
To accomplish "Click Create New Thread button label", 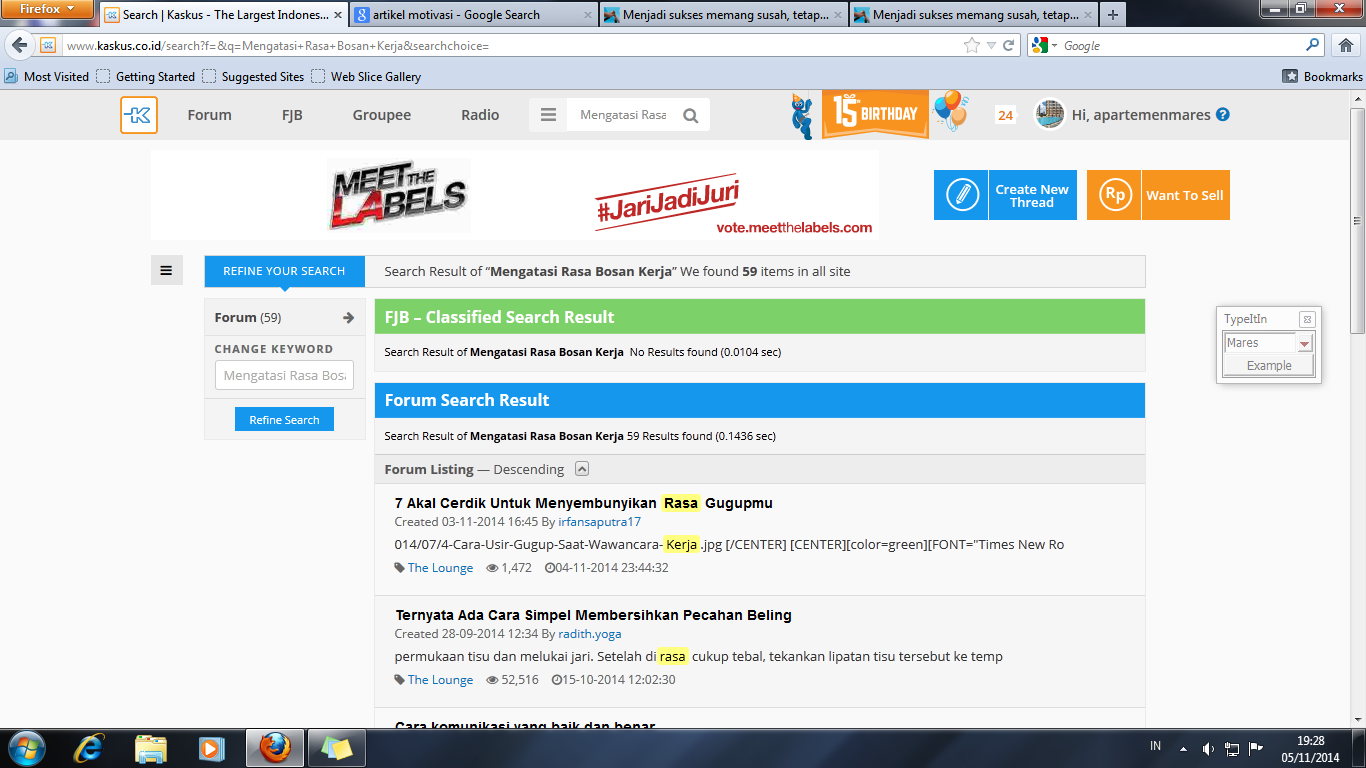I will click(1032, 195).
